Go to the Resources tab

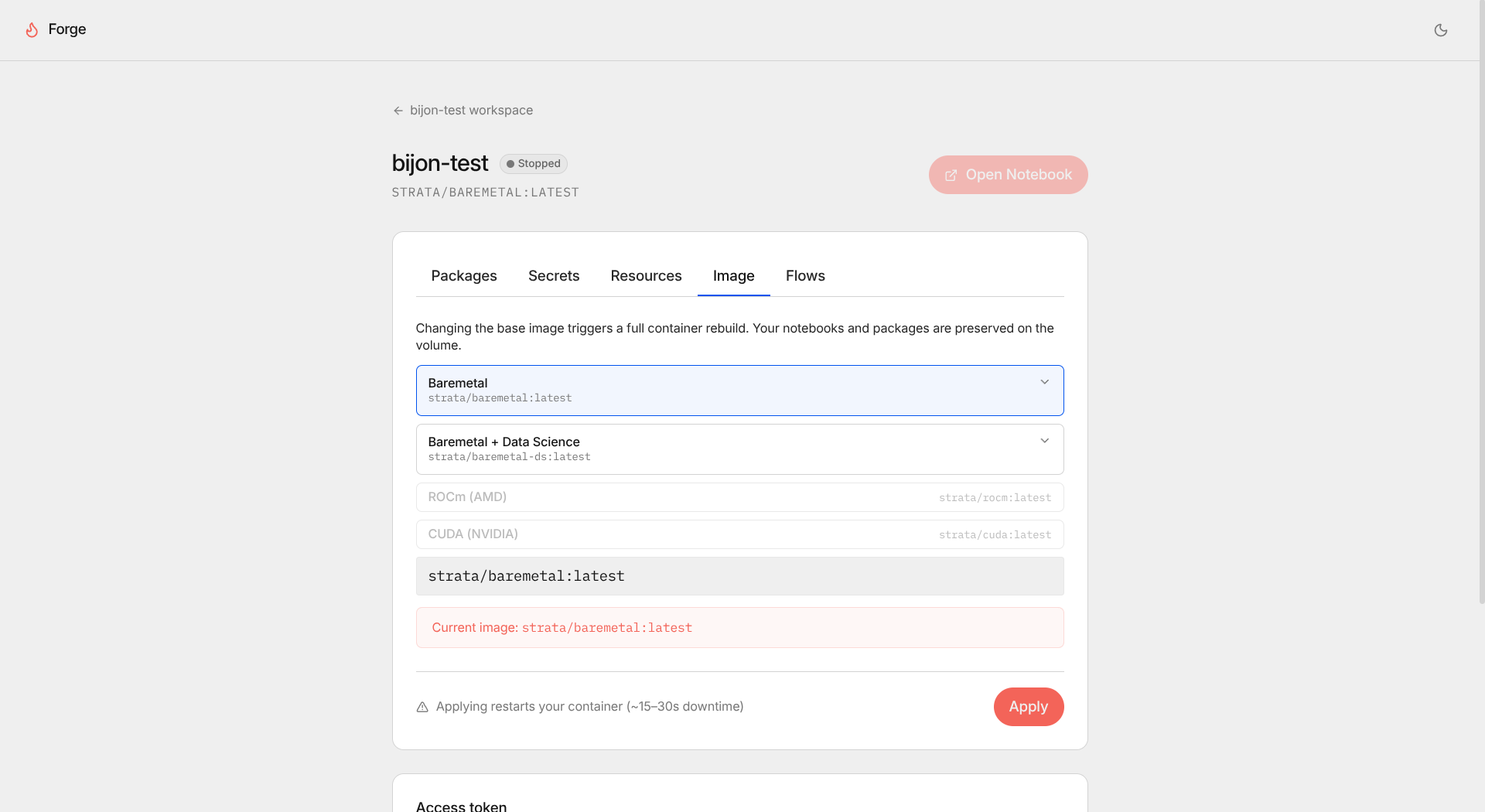(x=647, y=276)
